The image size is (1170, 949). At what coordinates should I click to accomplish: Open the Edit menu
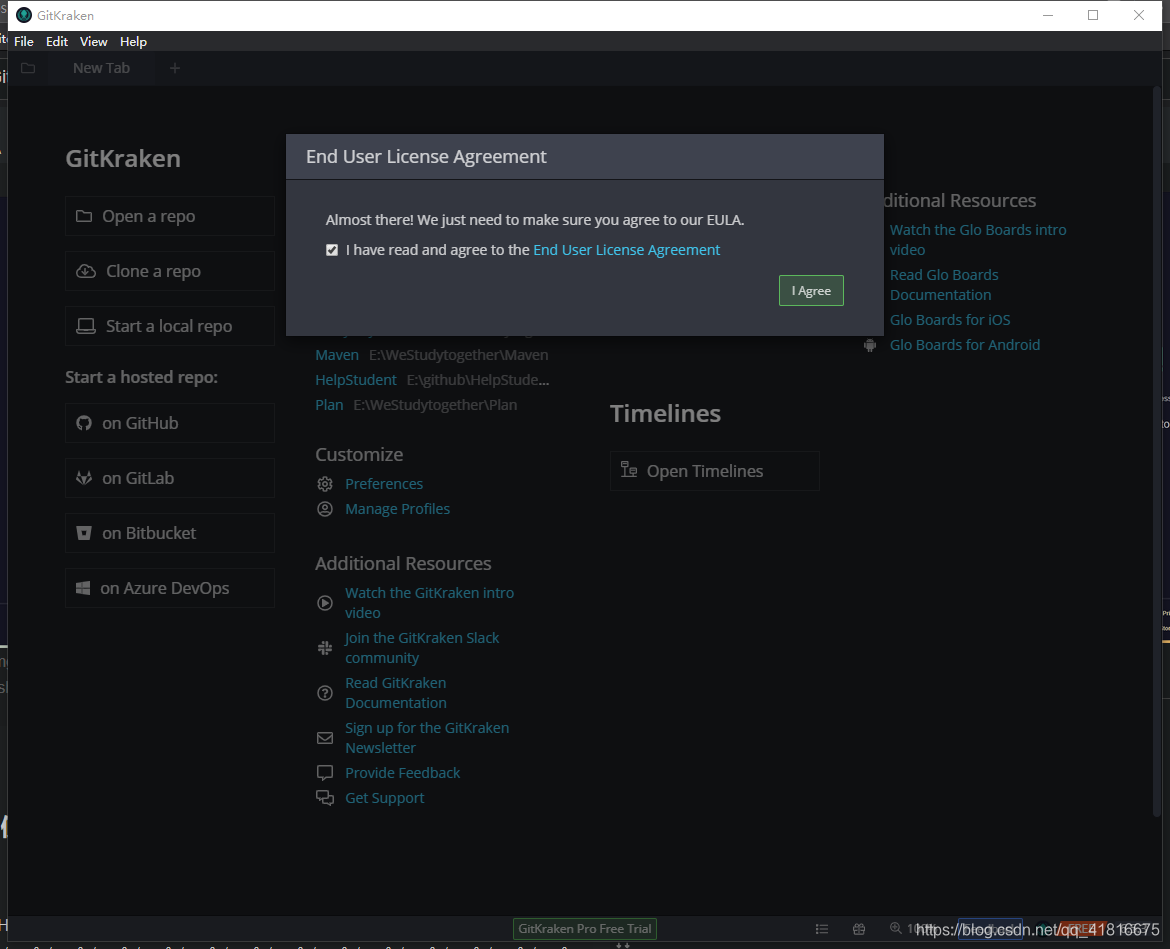(57, 42)
